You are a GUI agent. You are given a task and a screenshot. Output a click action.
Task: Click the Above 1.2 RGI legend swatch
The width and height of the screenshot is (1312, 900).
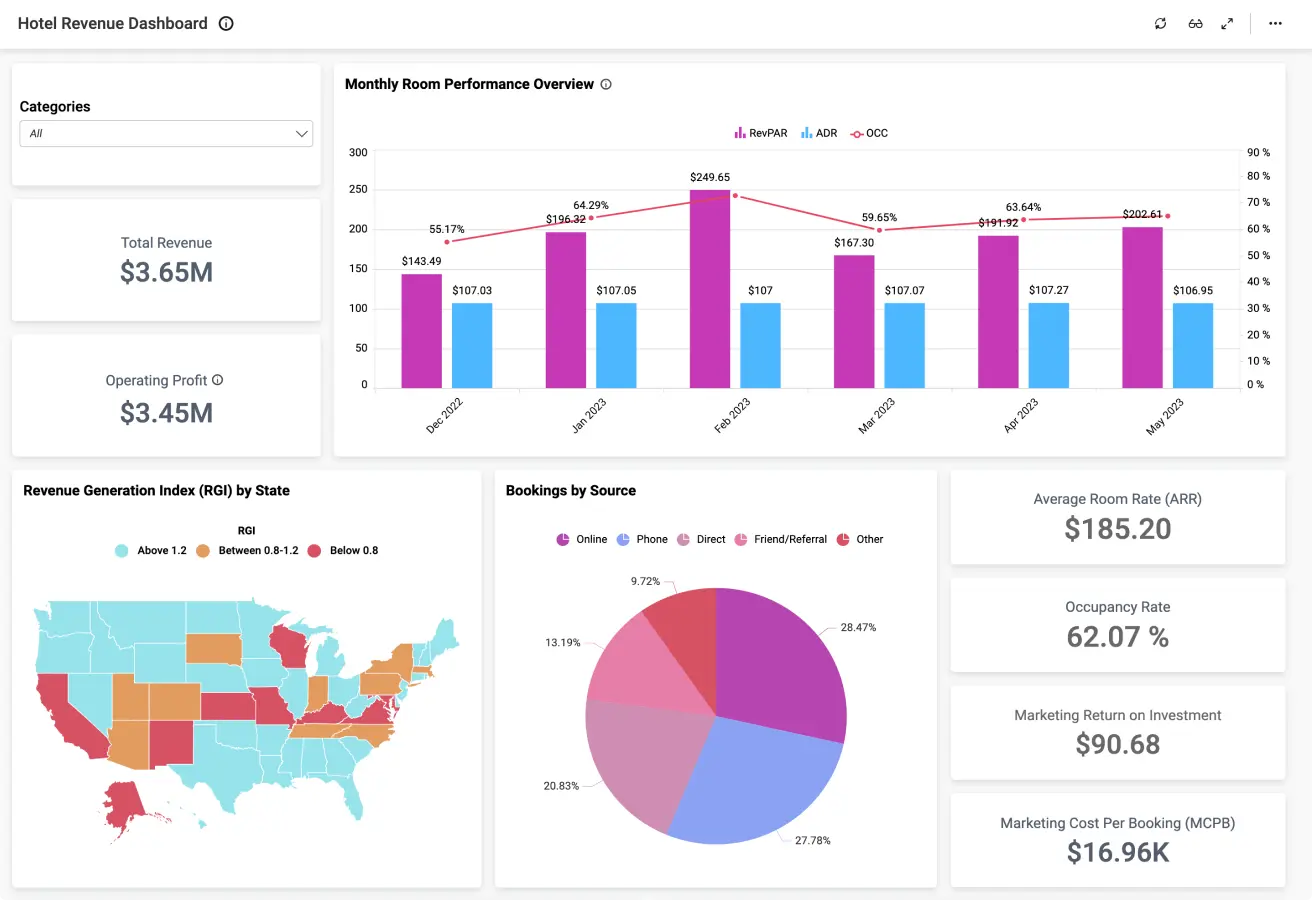tap(122, 550)
